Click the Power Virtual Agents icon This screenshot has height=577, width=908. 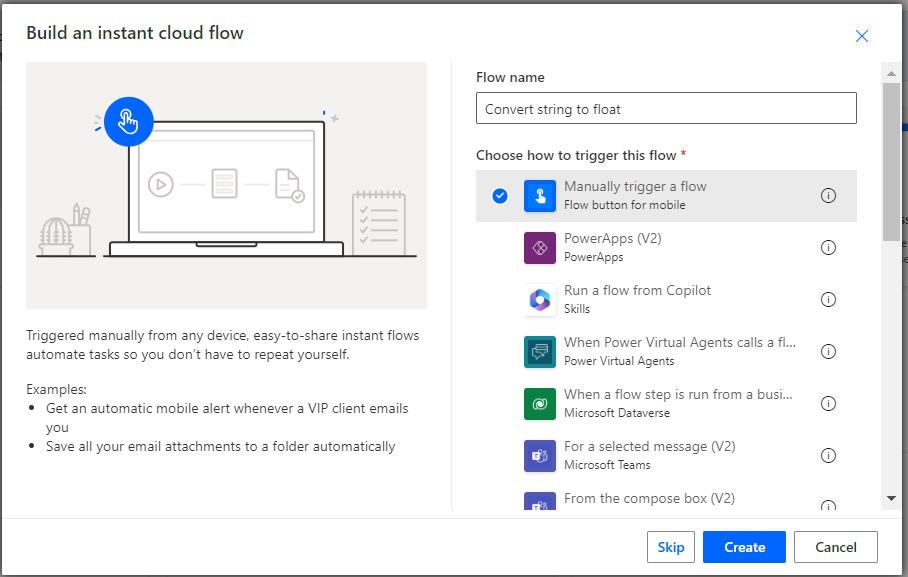(540, 352)
